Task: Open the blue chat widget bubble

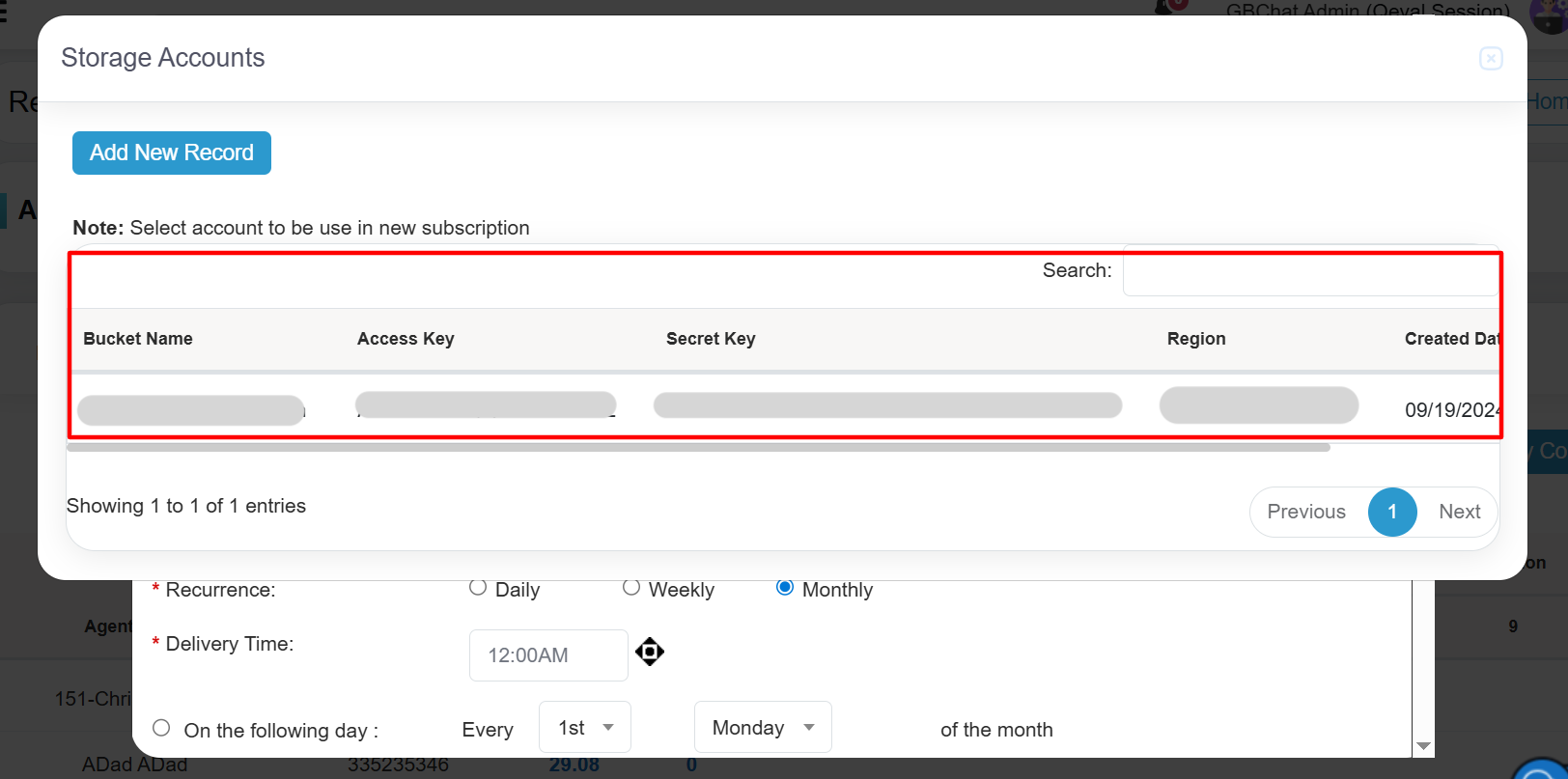Action: click(x=1543, y=770)
